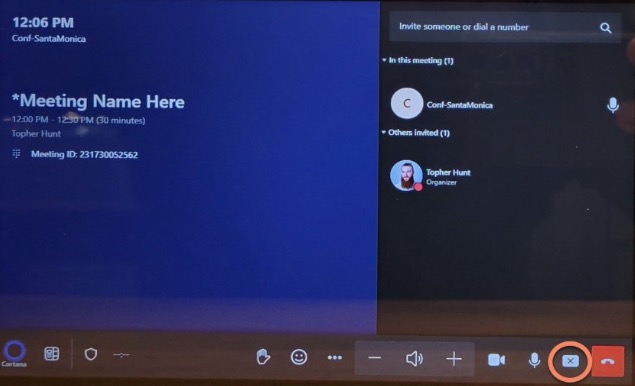
Task: Decrease volume with the minus button
Action: pyautogui.click(x=375, y=358)
